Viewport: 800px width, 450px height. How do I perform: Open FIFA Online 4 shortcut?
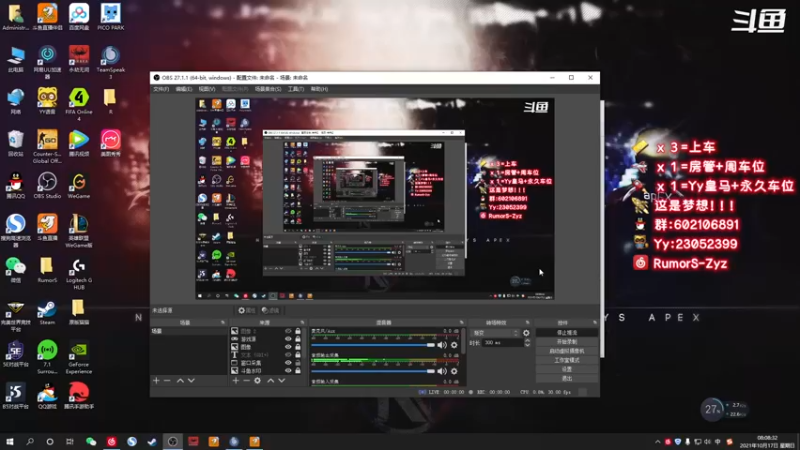[x=79, y=104]
